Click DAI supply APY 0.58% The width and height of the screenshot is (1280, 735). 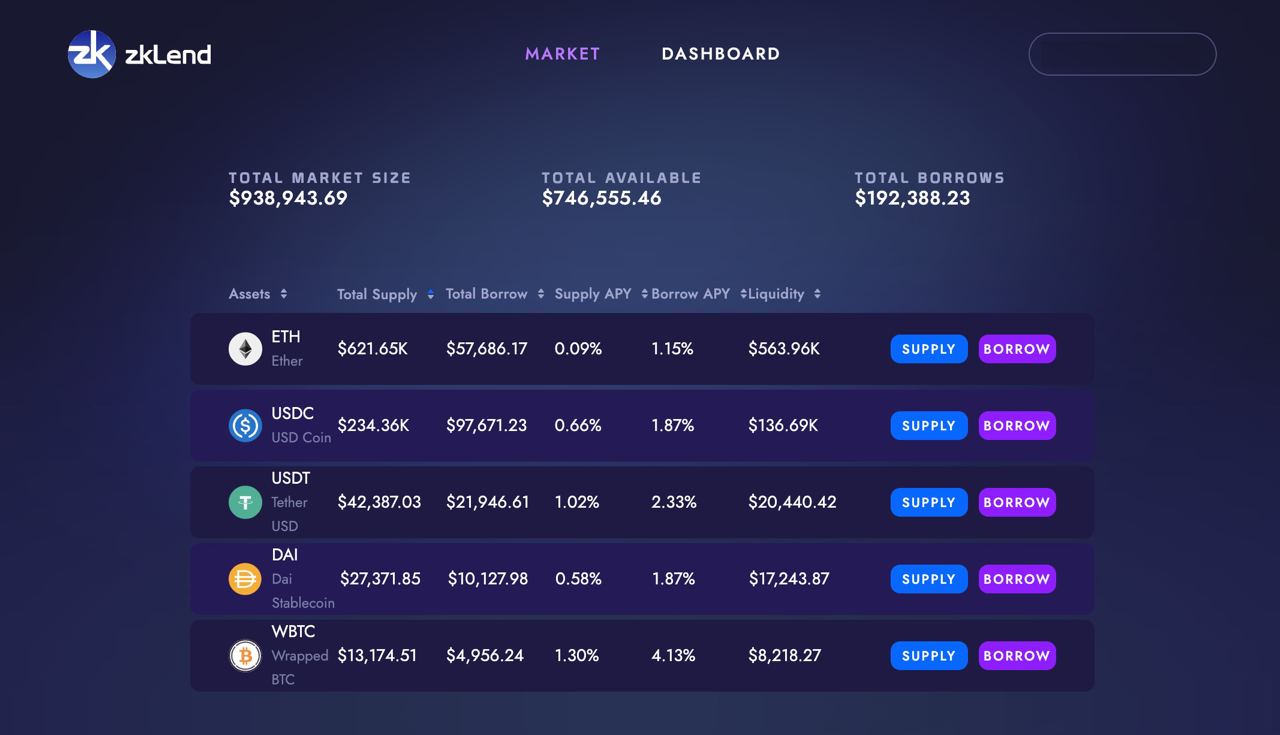click(x=578, y=578)
